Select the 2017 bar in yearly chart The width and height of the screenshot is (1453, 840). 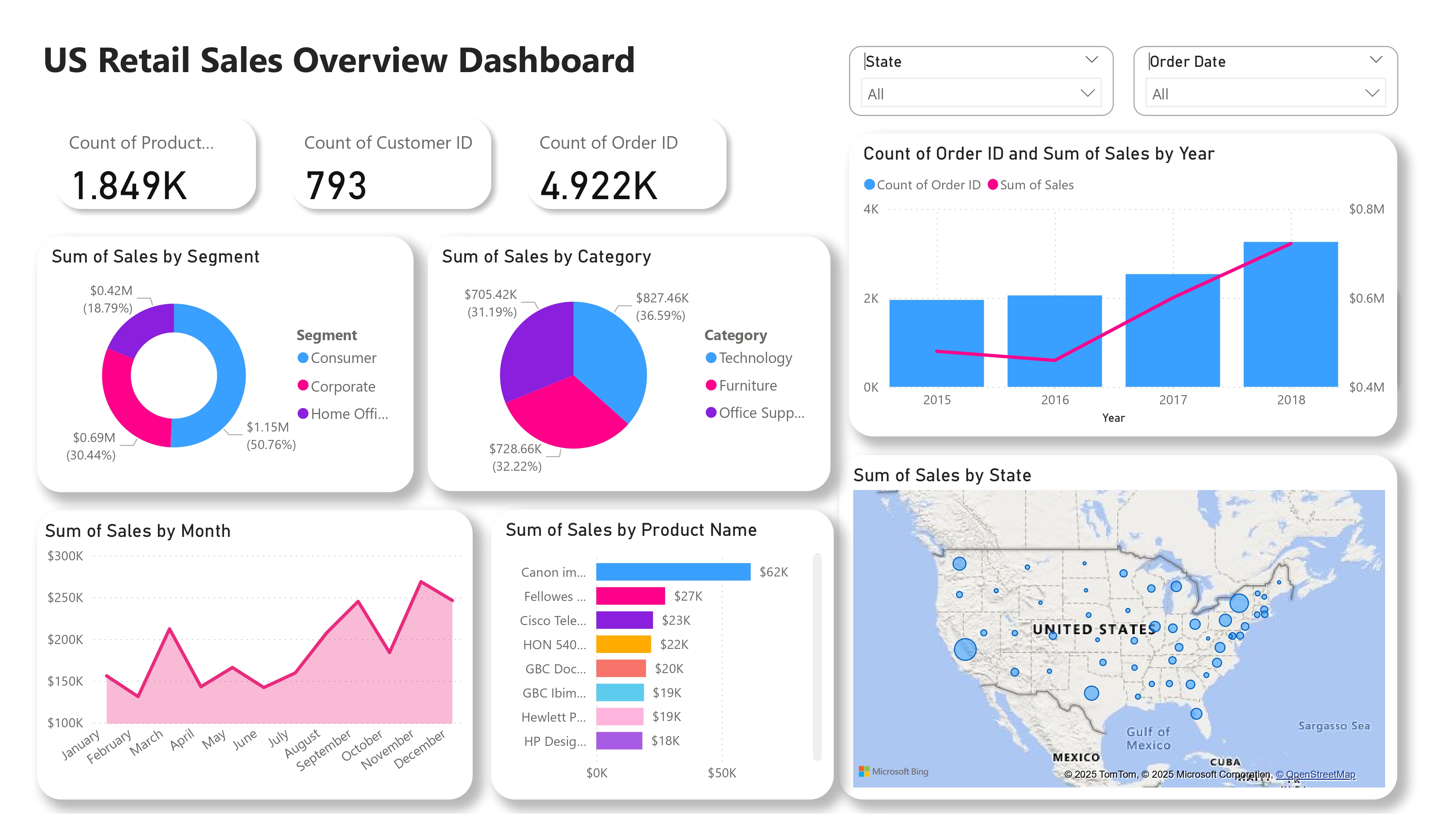tap(1173, 330)
